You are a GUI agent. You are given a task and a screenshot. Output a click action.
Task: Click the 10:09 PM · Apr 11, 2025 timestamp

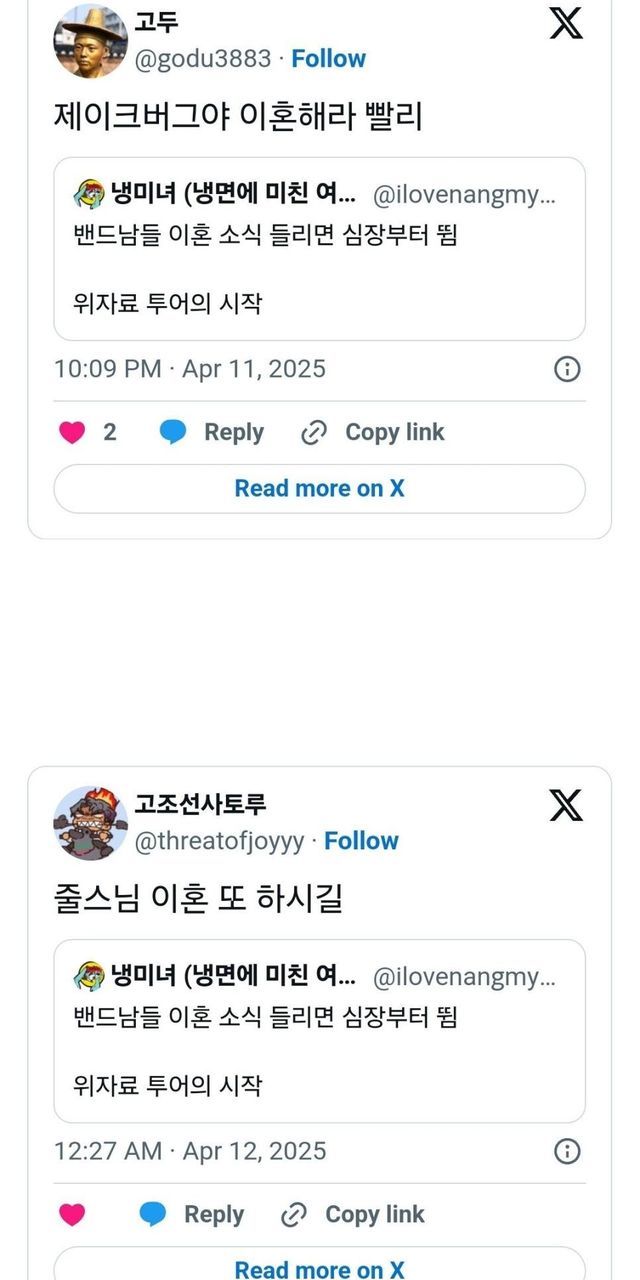pyautogui.click(x=190, y=369)
